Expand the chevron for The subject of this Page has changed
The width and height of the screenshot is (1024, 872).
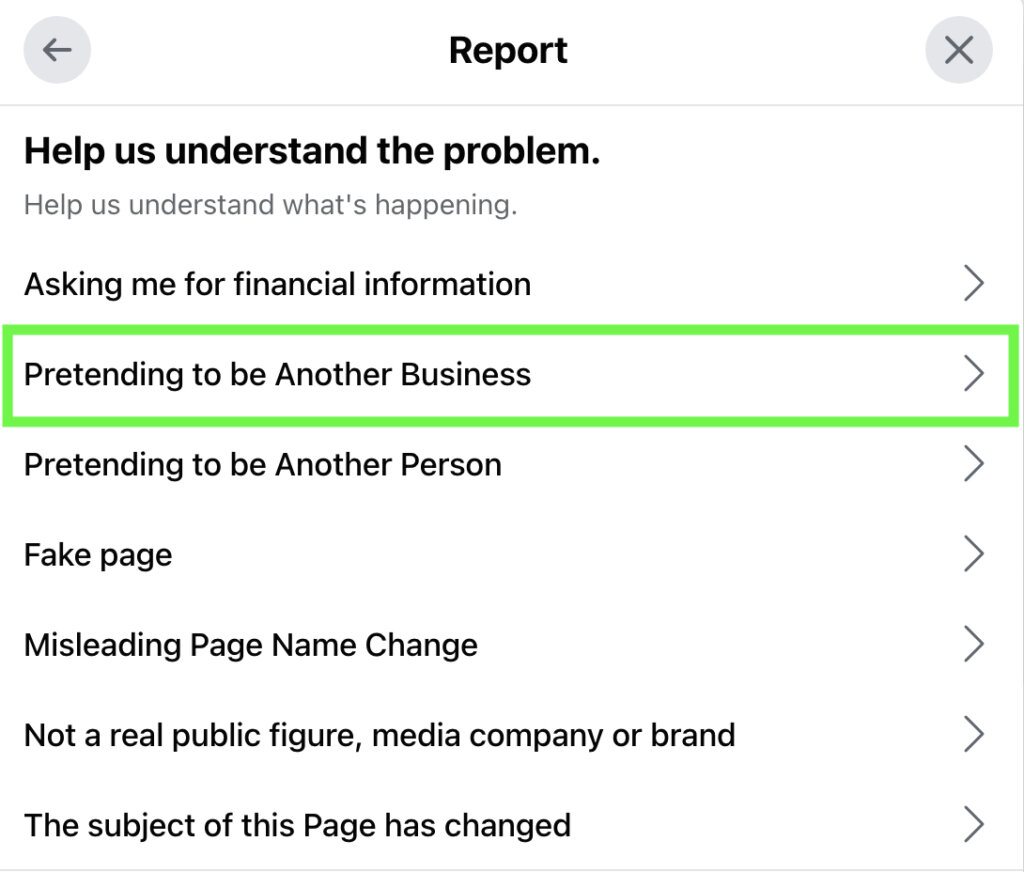[x=973, y=824]
